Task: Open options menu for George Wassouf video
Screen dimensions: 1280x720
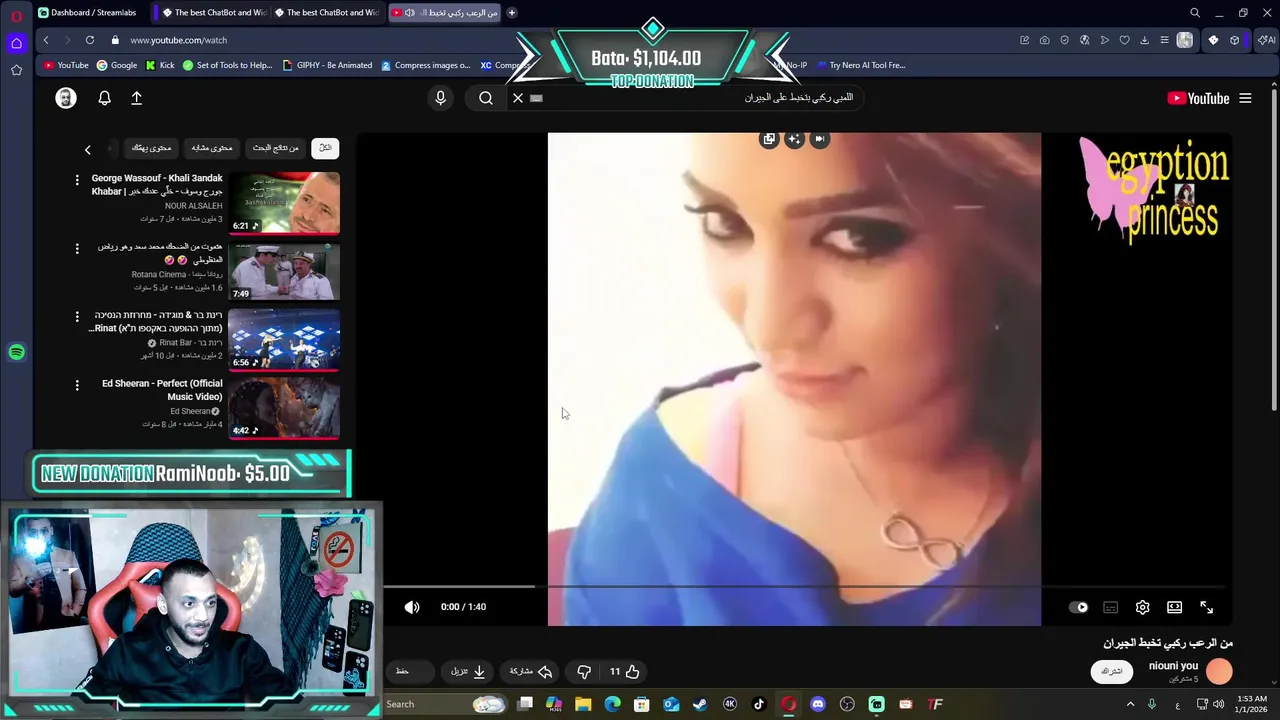Action: pos(77,180)
